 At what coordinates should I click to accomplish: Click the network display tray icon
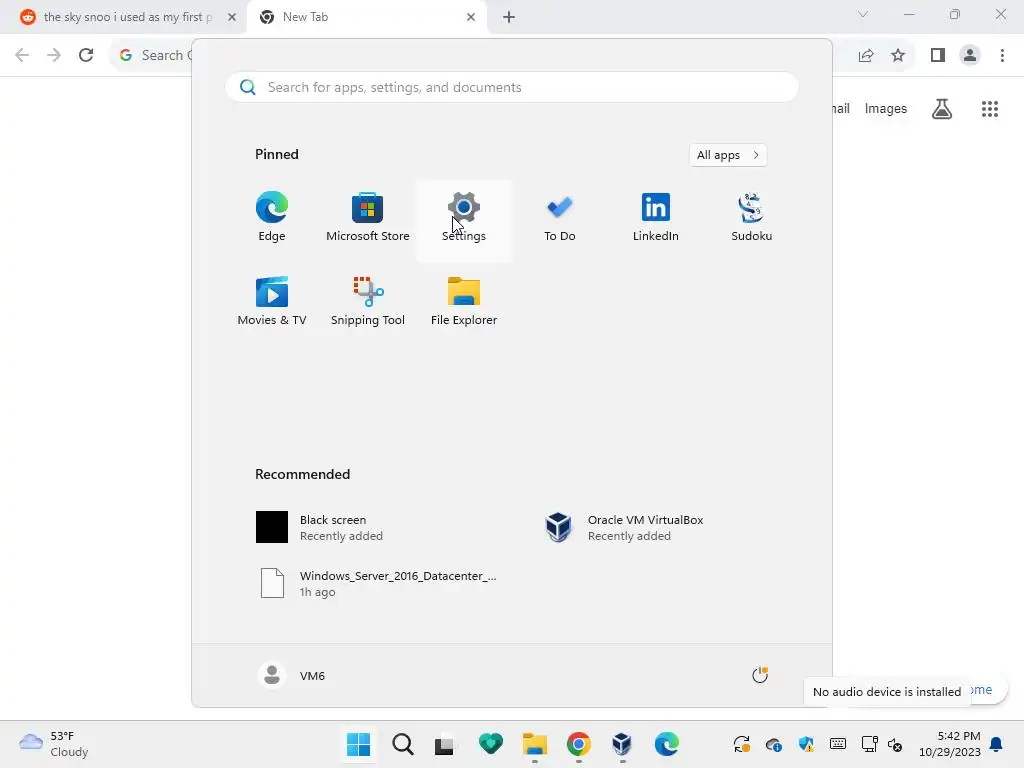coord(869,744)
